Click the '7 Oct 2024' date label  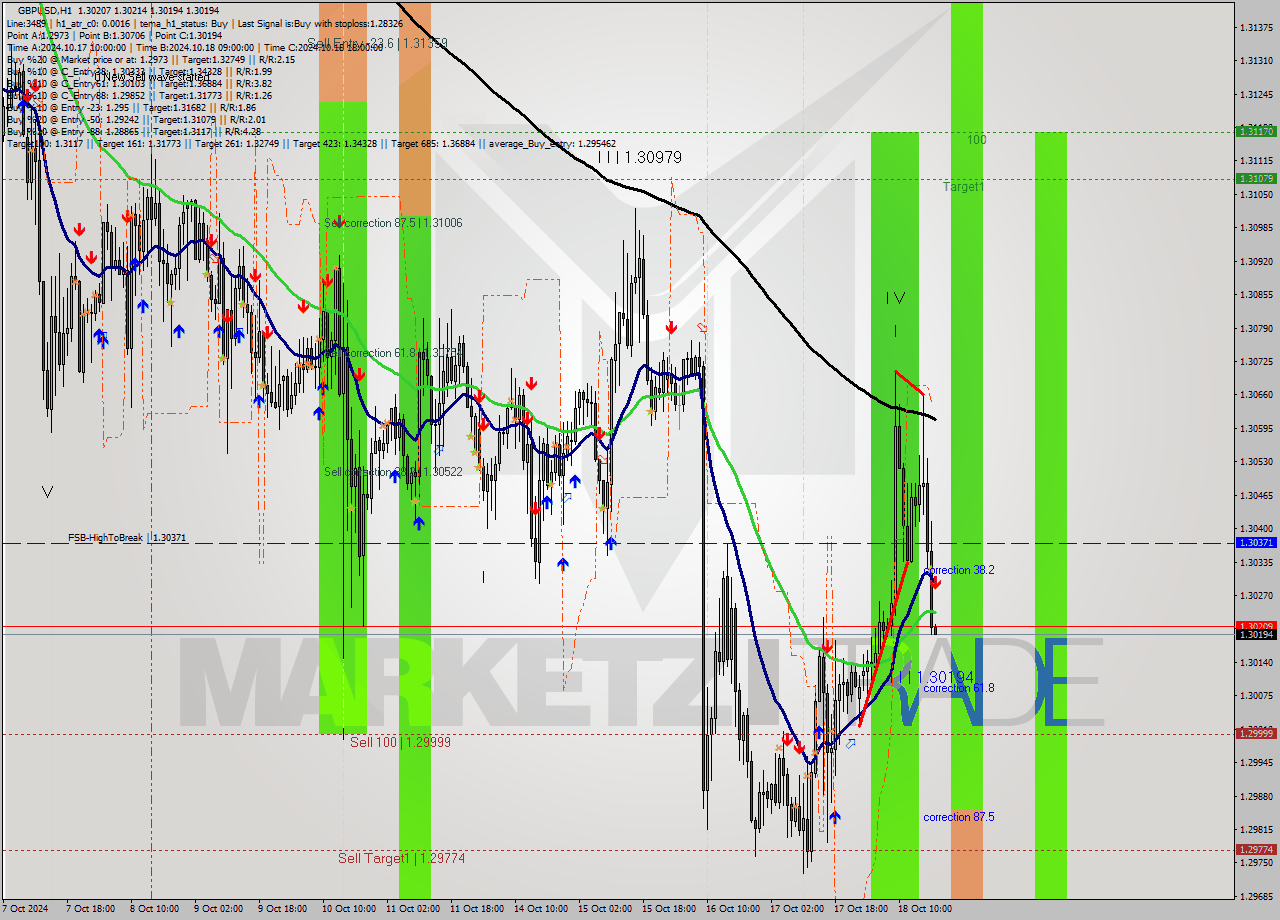26,909
